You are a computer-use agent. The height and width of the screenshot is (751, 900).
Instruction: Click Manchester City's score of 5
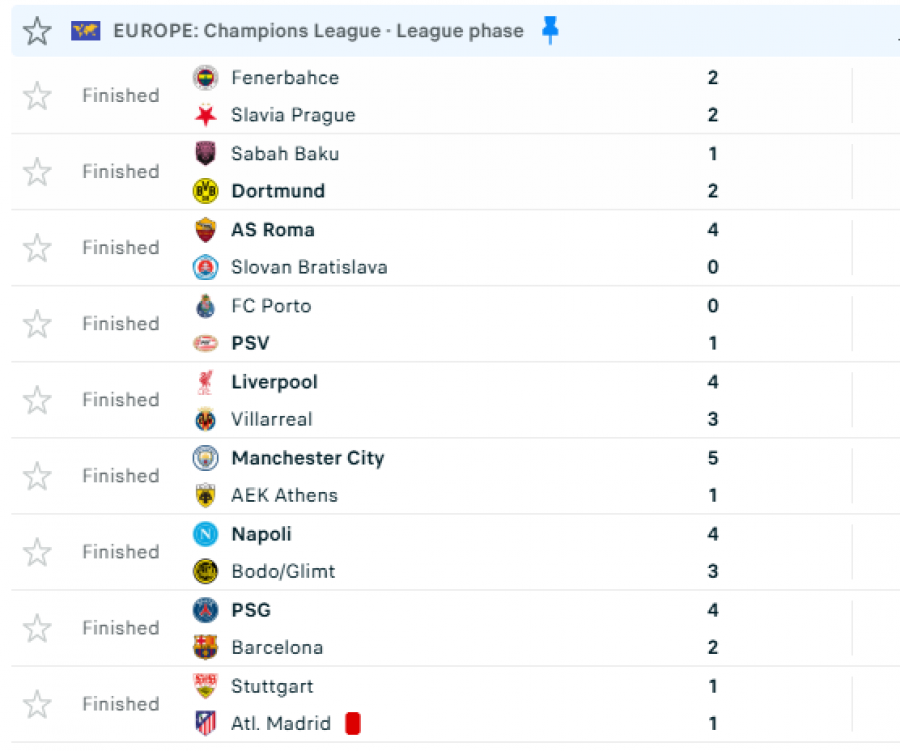point(713,458)
